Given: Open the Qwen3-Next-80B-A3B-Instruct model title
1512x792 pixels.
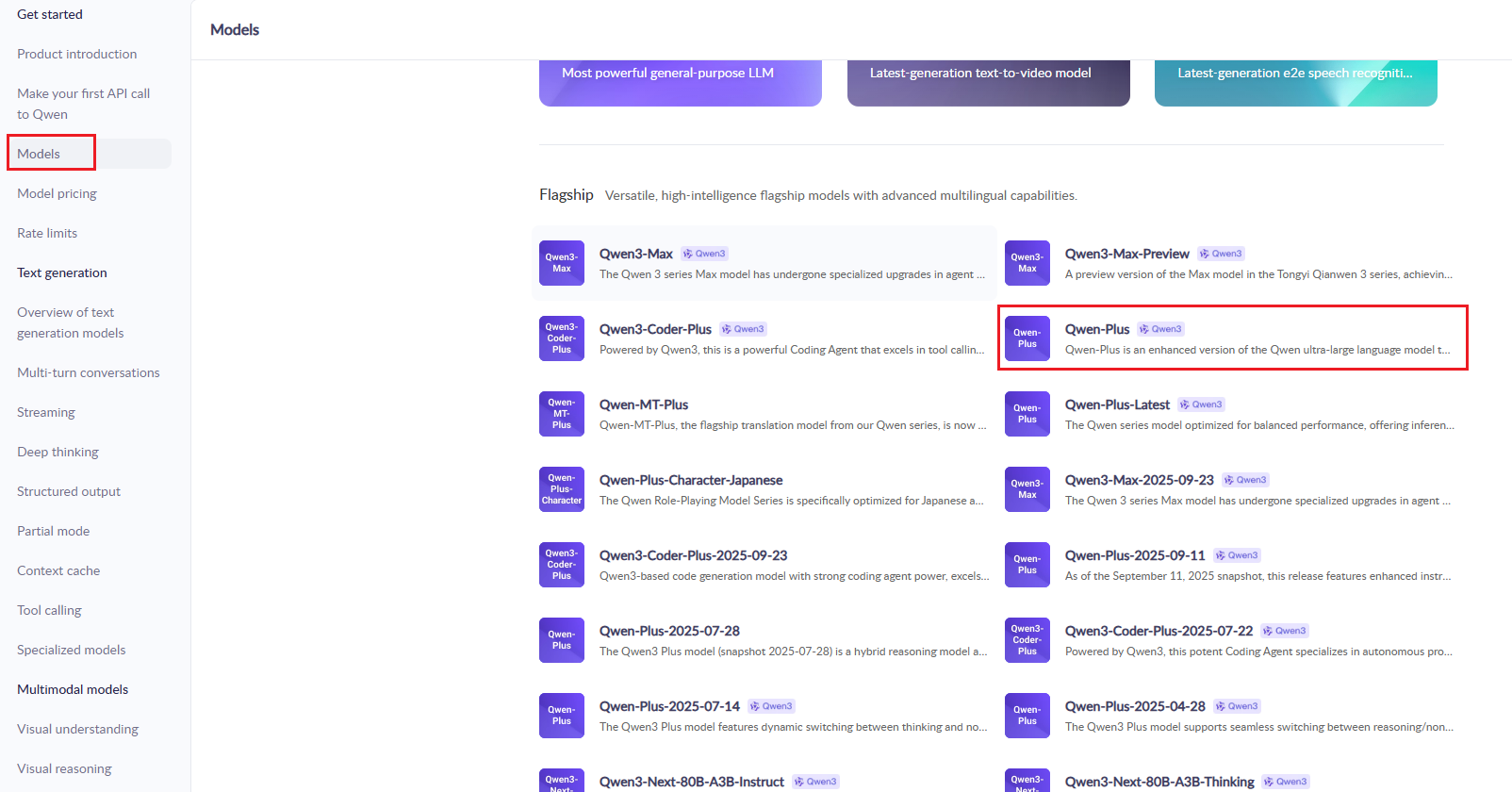Looking at the screenshot, I should [692, 782].
